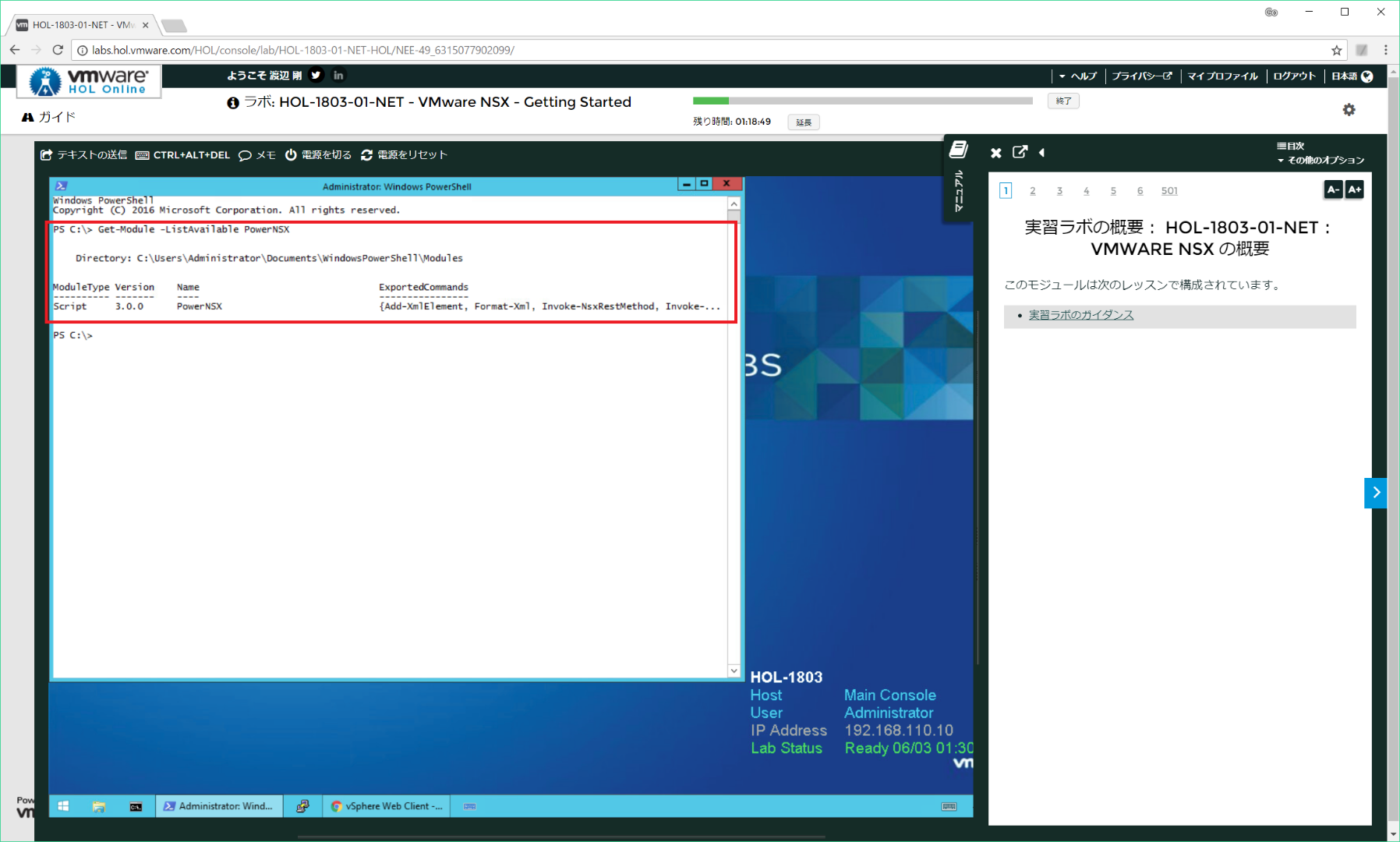Image resolution: width=1400 pixels, height=842 pixels.
Task: Open その他のオプション dropdown
Action: click(1321, 160)
